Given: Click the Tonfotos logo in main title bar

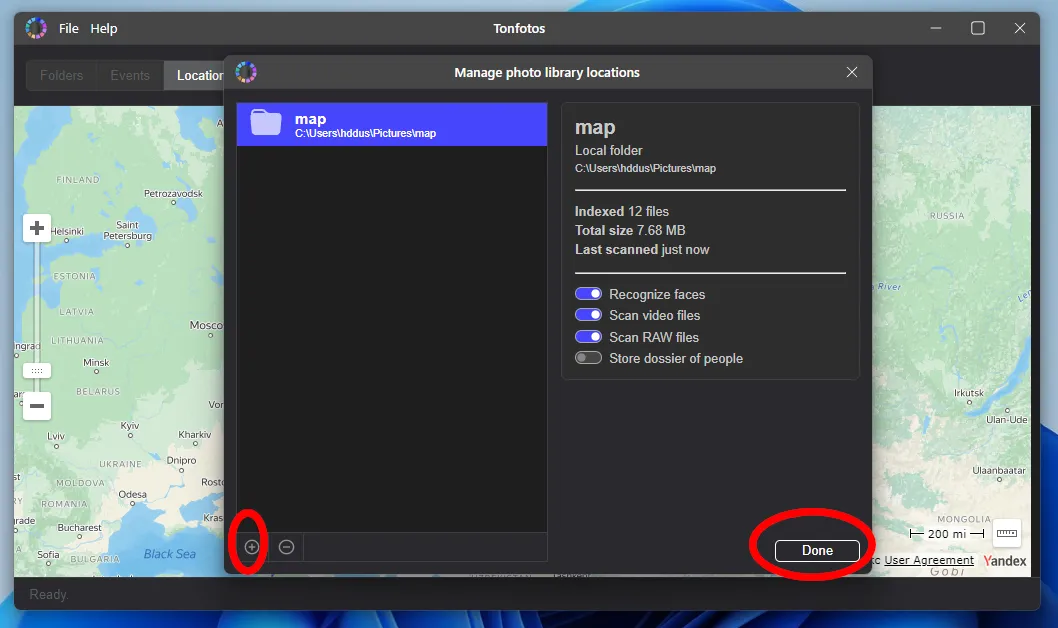Looking at the screenshot, I should (36, 28).
